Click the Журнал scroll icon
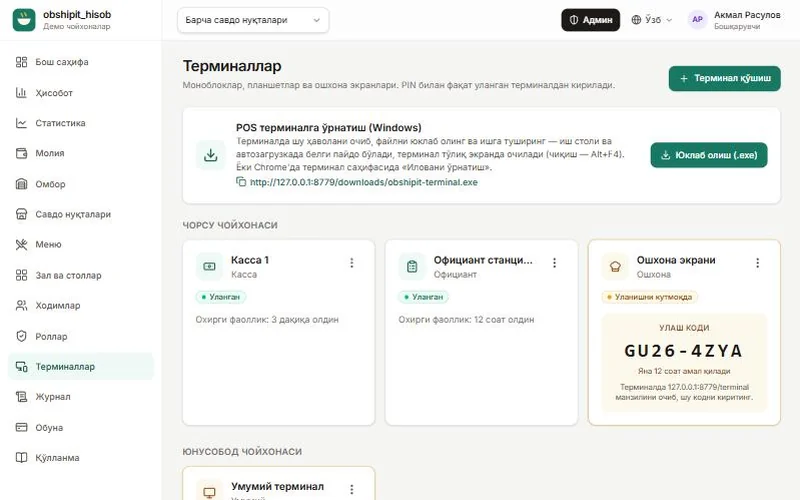This screenshot has width=800, height=500. tap(21, 396)
